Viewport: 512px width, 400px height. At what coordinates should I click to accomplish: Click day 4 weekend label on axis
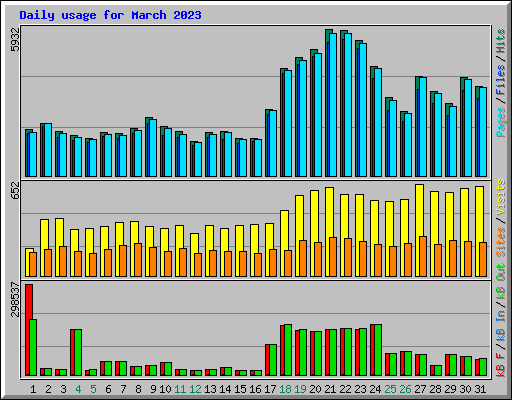pyautogui.click(x=78, y=389)
